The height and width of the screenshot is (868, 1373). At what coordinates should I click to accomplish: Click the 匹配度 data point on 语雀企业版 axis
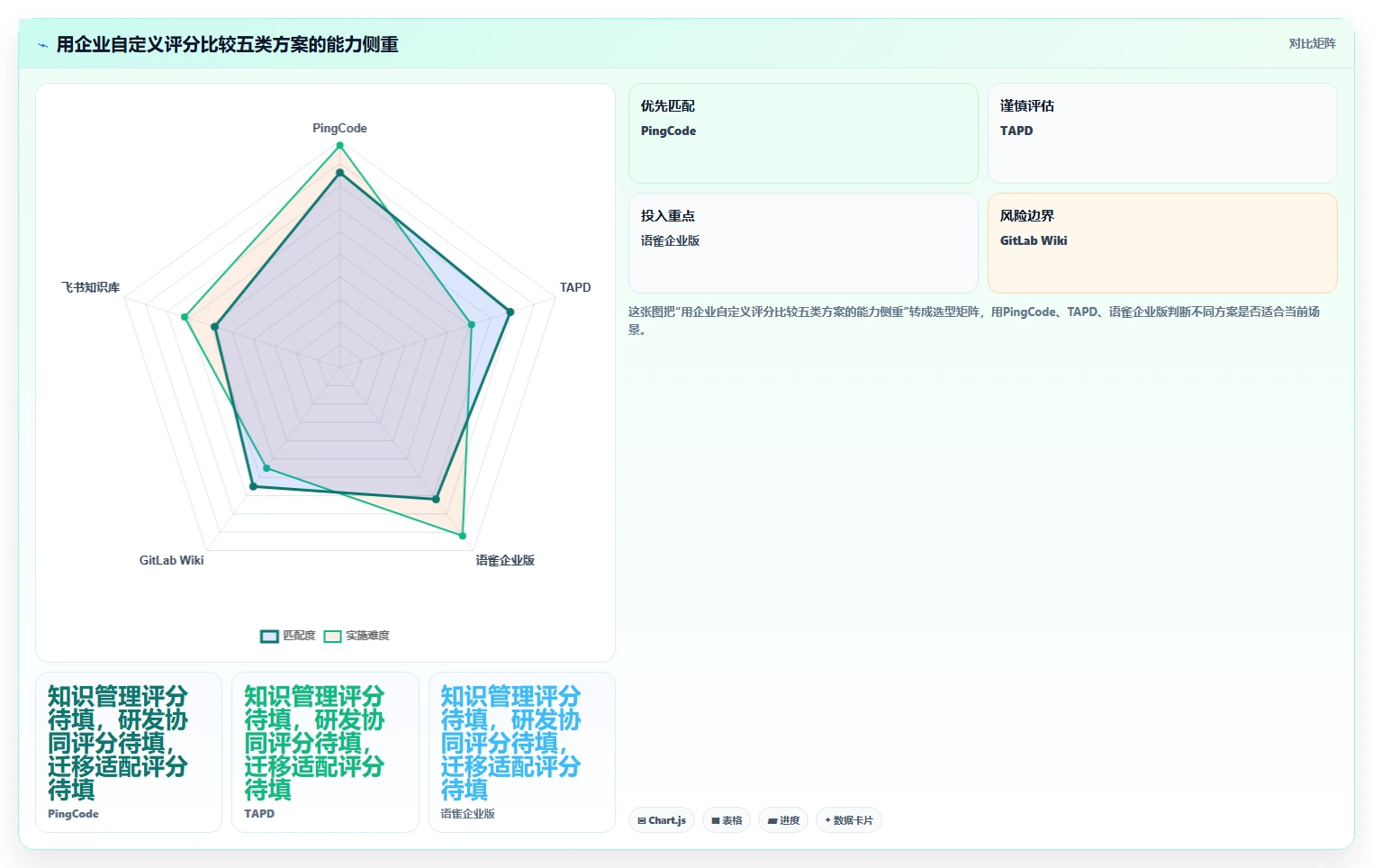tap(436, 499)
